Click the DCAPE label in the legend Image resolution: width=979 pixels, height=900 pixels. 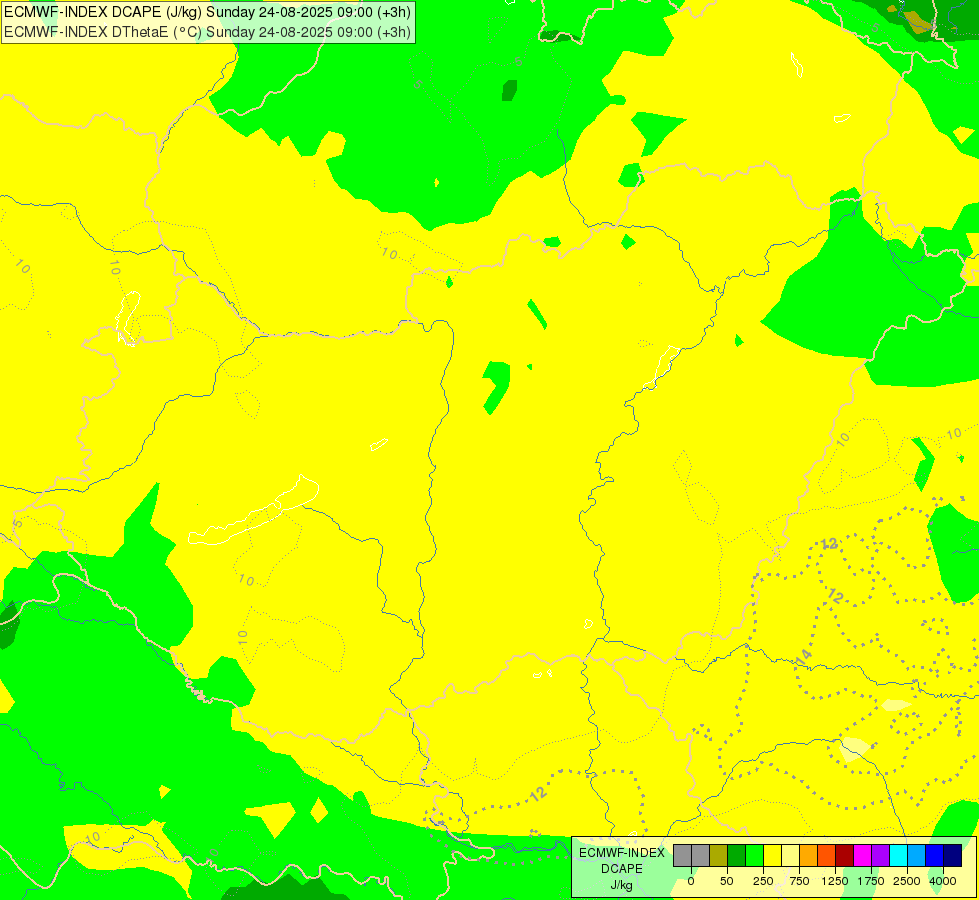[x=622, y=869]
